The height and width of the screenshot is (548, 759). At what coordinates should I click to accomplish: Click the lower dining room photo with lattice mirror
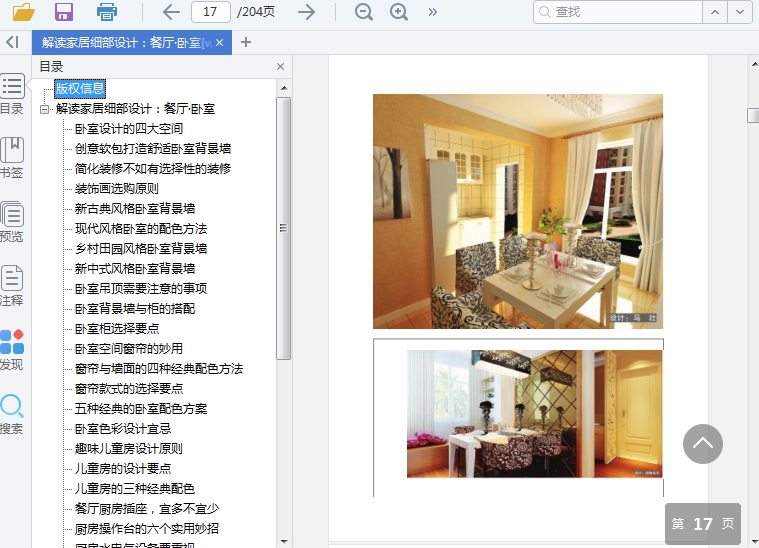(x=534, y=414)
